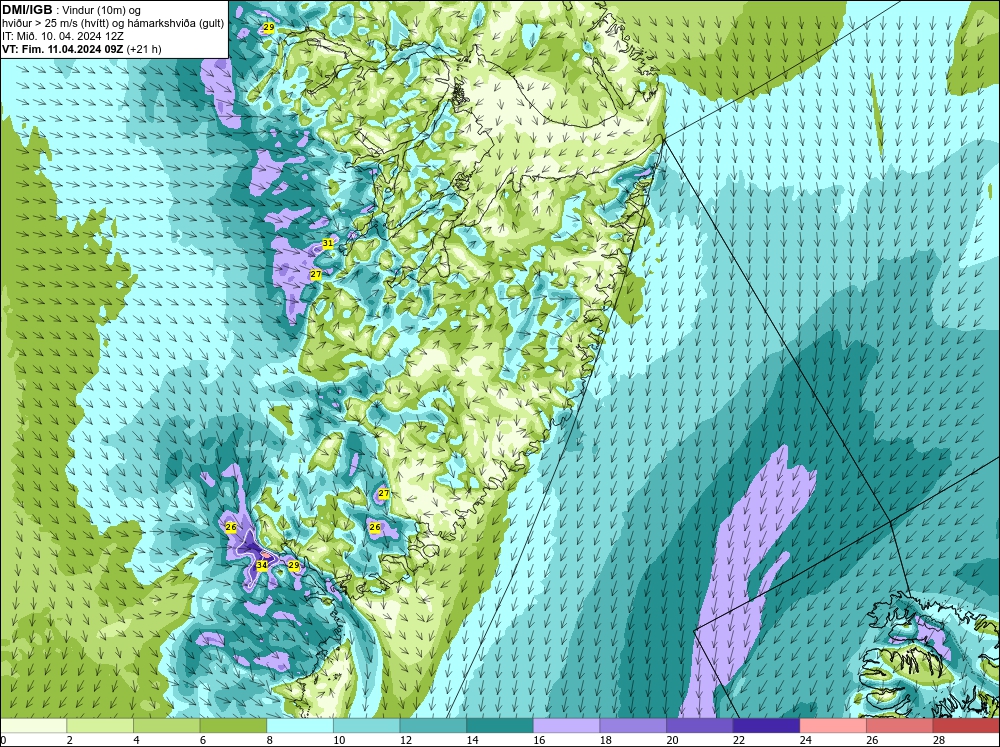Click the 10–12 m/s turquoise legend swatch
The image size is (1000, 747).
coord(366,726)
